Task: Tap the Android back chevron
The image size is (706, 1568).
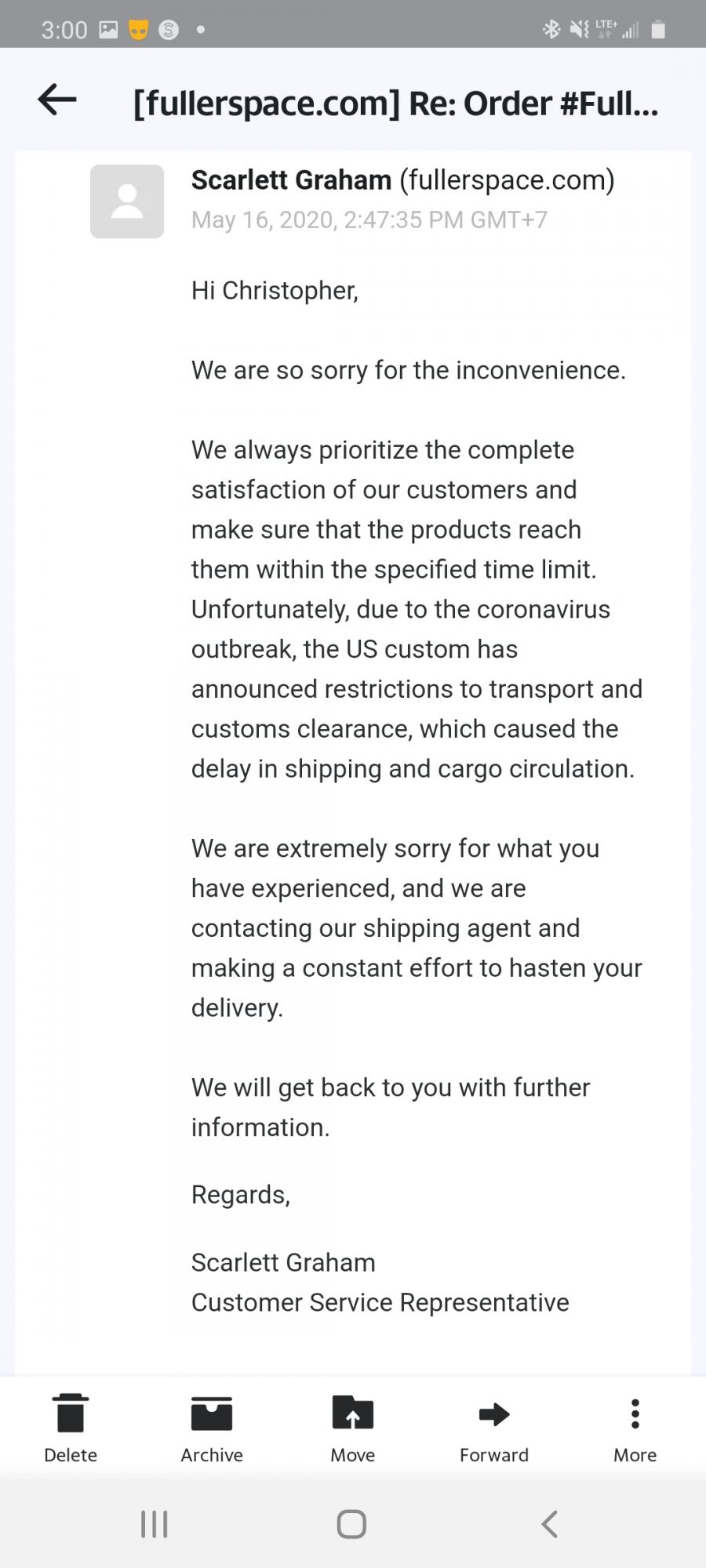Action: pyautogui.click(x=550, y=1524)
